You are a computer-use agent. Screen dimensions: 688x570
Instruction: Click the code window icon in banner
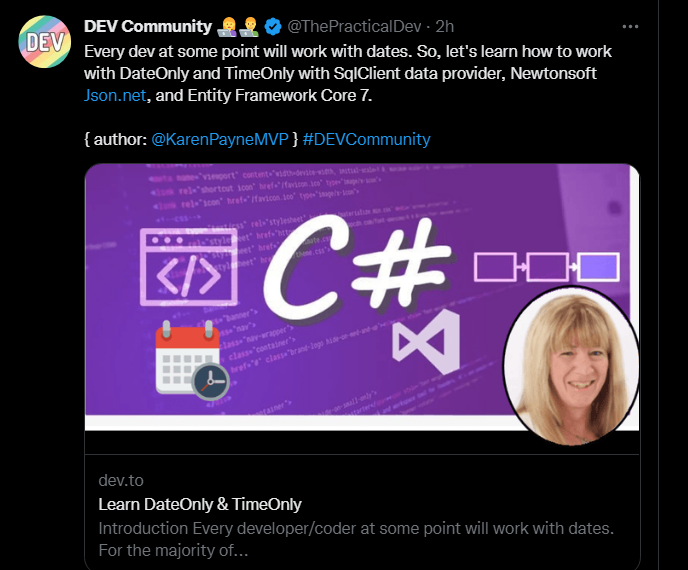point(189,267)
